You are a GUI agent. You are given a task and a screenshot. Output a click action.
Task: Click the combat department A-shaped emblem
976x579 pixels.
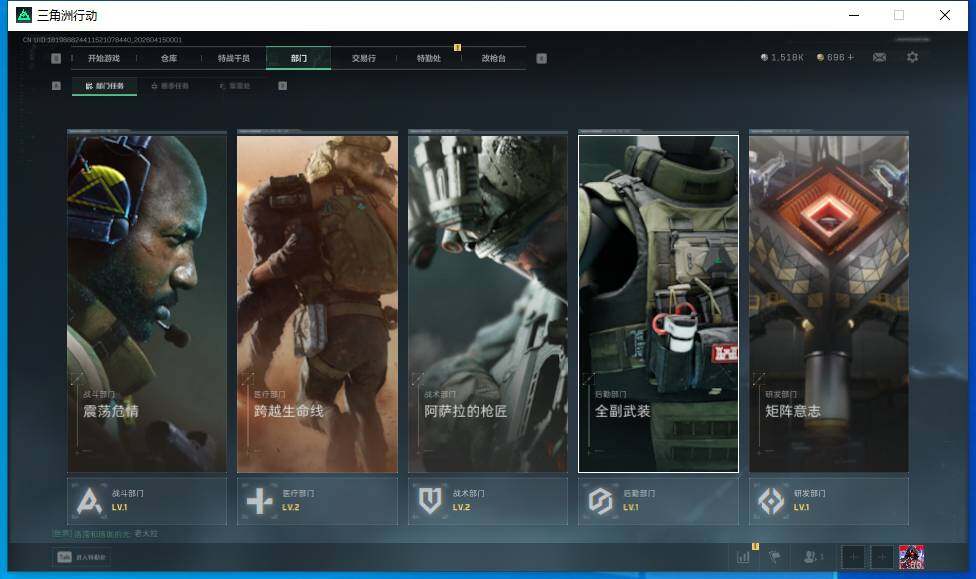[x=89, y=501]
